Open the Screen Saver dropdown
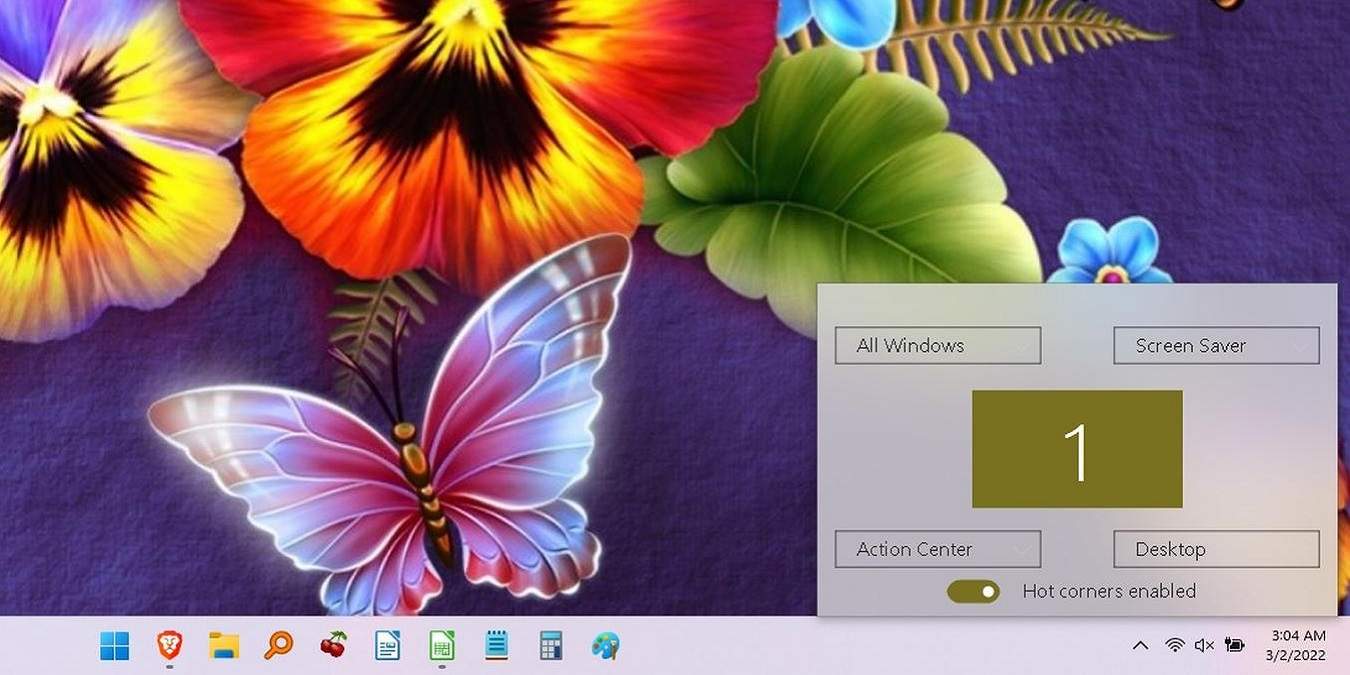1350x675 pixels. (1216, 345)
